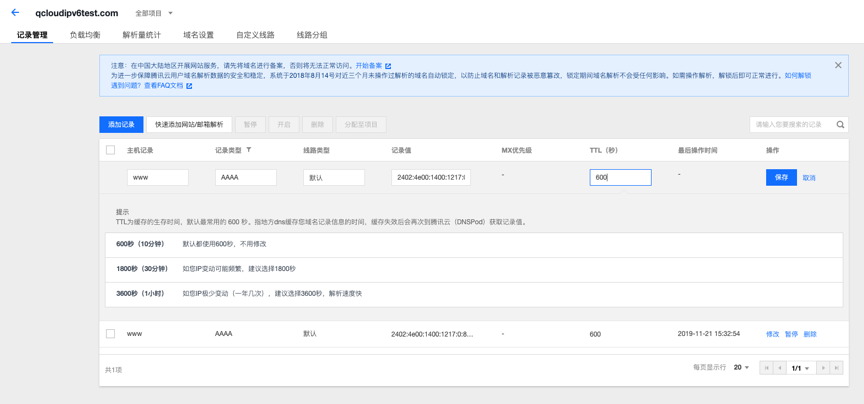Viewport: 864px width, 404px height.
Task: Click the TTL（秒） column header
Action: point(606,150)
